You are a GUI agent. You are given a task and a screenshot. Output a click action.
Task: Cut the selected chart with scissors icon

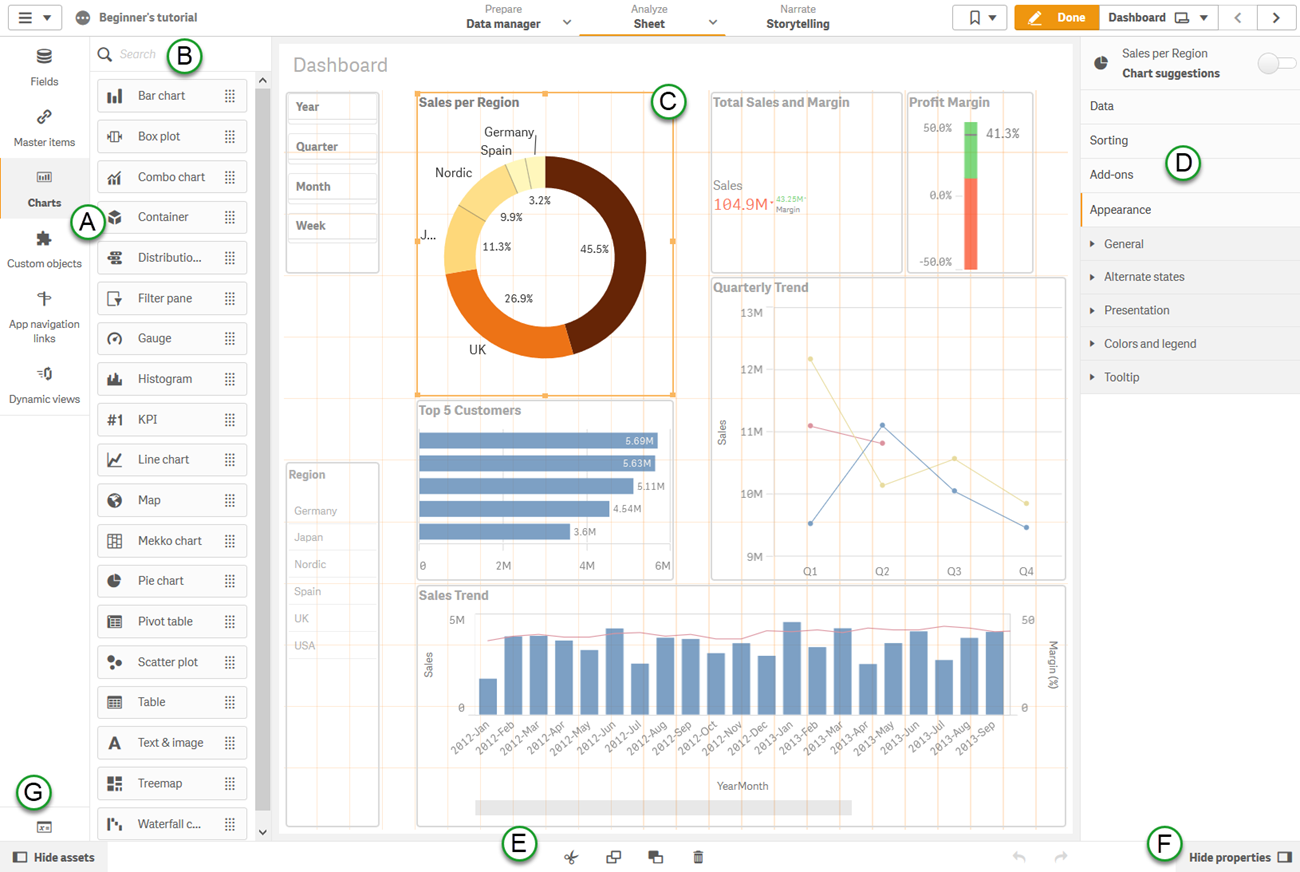click(571, 857)
